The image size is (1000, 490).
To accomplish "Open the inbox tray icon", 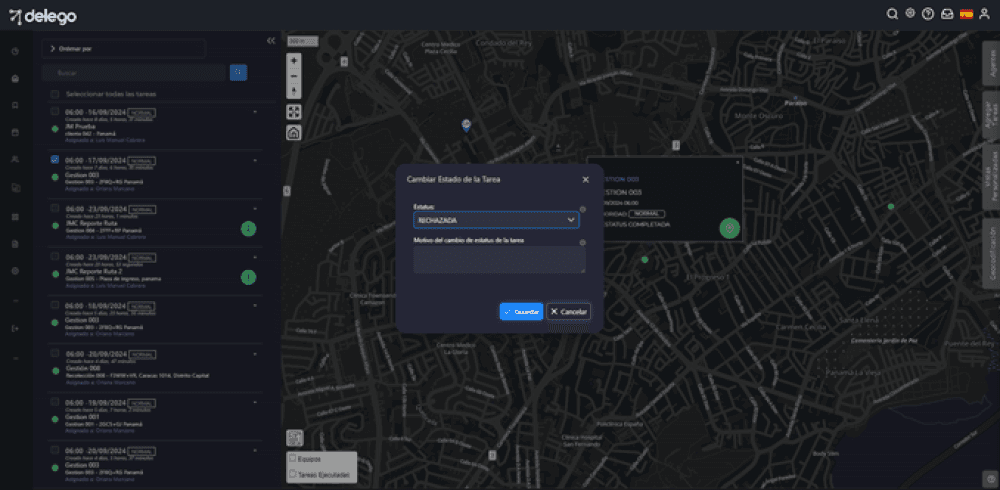I will 946,14.
